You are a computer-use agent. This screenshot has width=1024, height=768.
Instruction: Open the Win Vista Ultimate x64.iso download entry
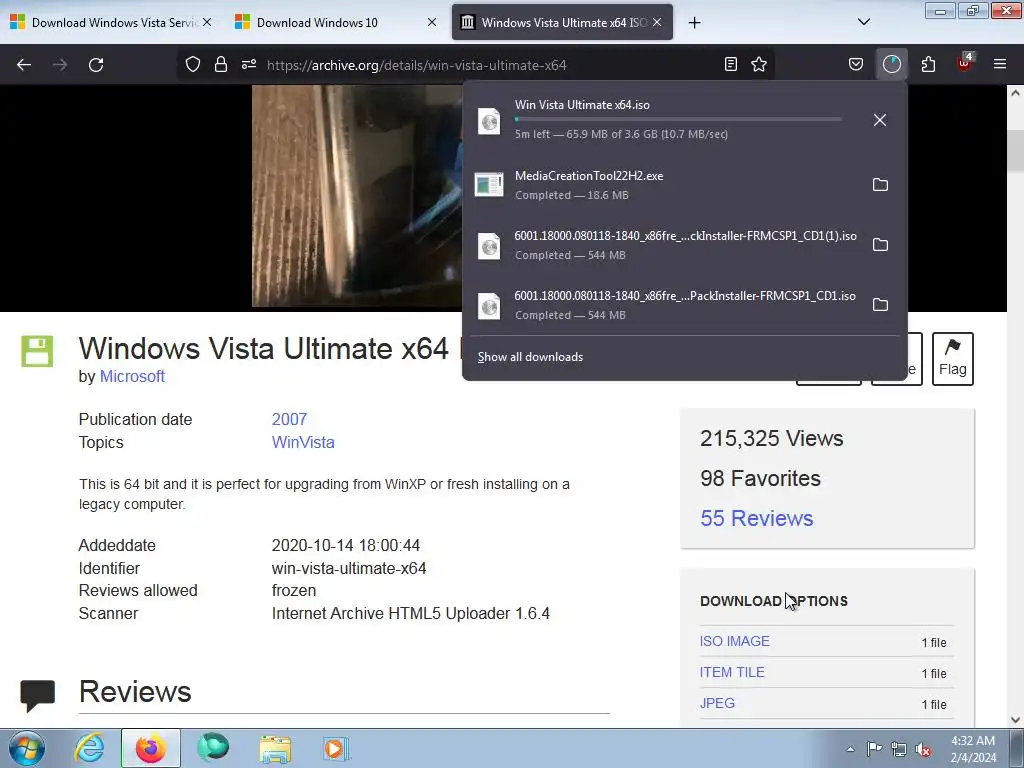[x=666, y=120]
